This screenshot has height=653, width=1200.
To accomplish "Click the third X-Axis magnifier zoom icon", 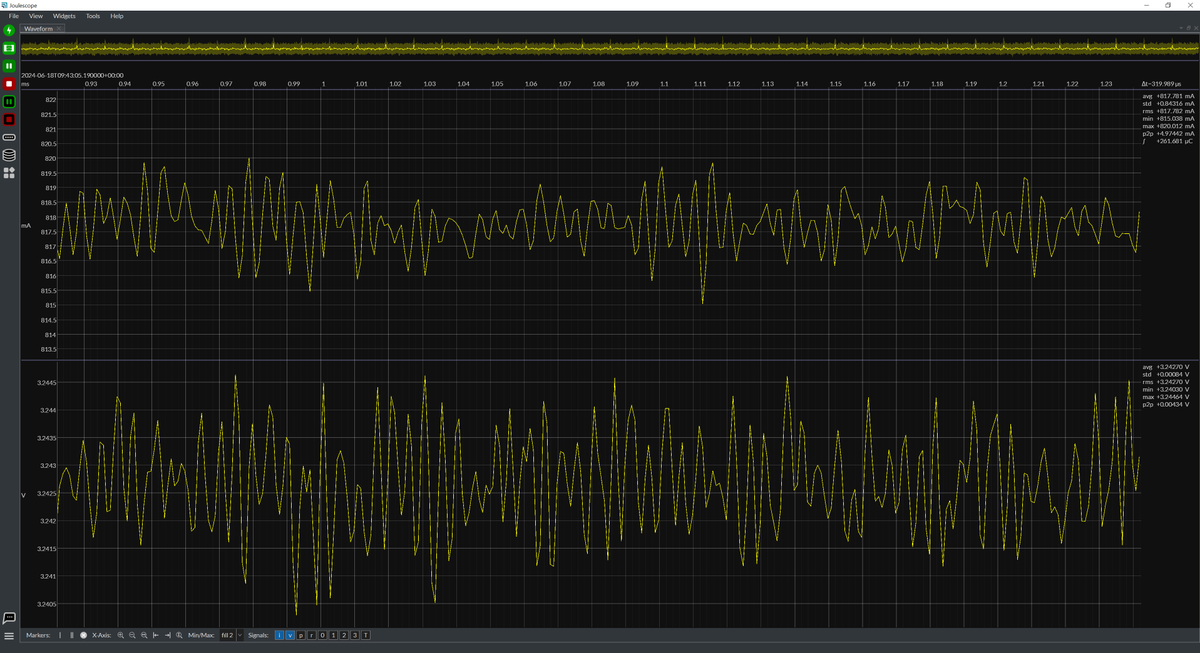I will 144,635.
